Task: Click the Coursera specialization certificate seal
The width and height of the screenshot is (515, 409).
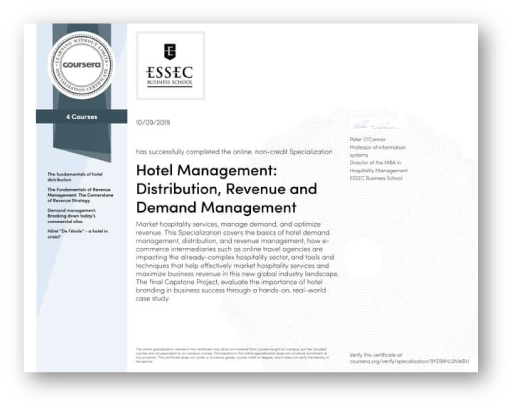Action: pos(81,65)
